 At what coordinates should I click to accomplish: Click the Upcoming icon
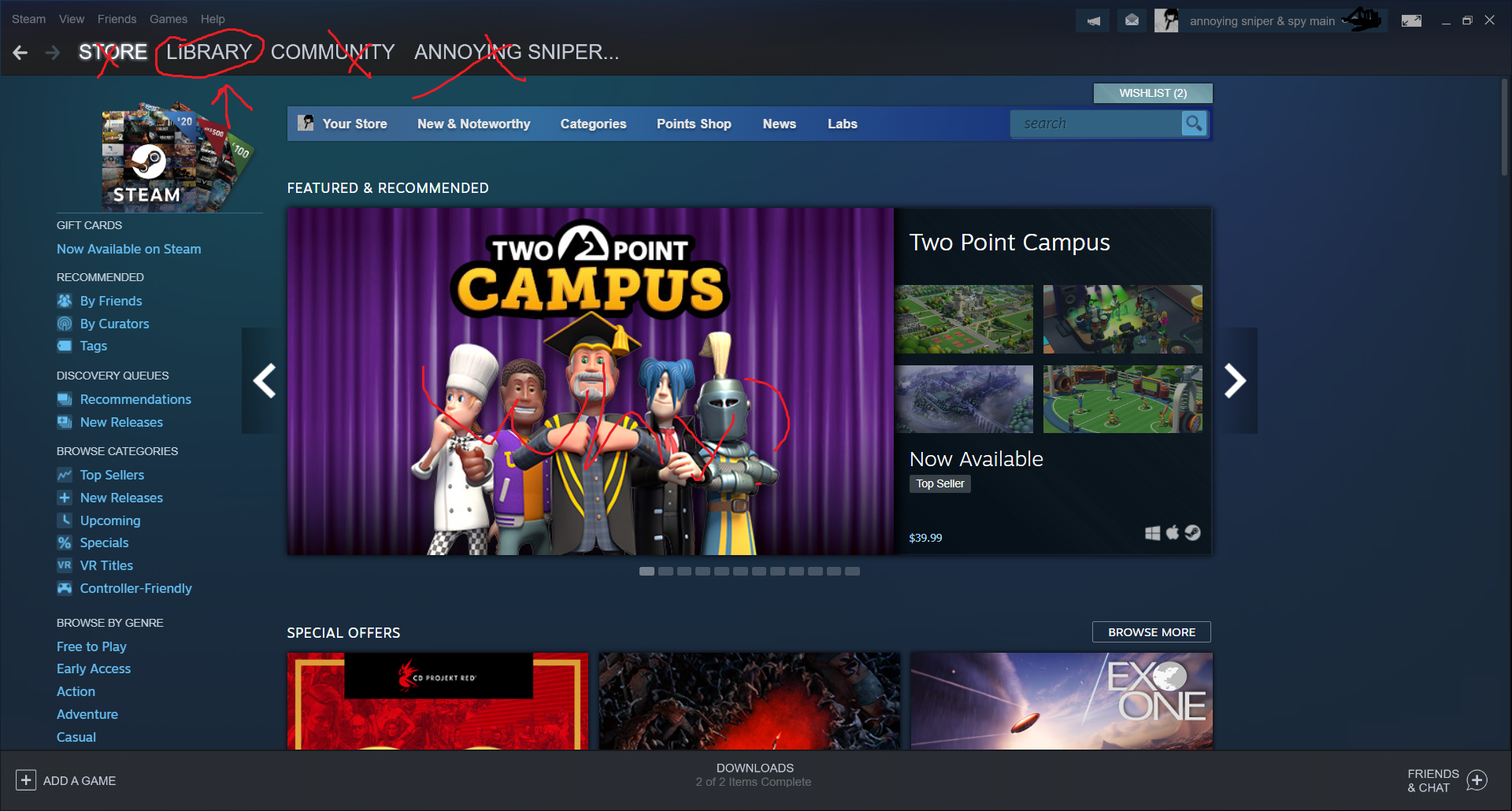point(65,520)
